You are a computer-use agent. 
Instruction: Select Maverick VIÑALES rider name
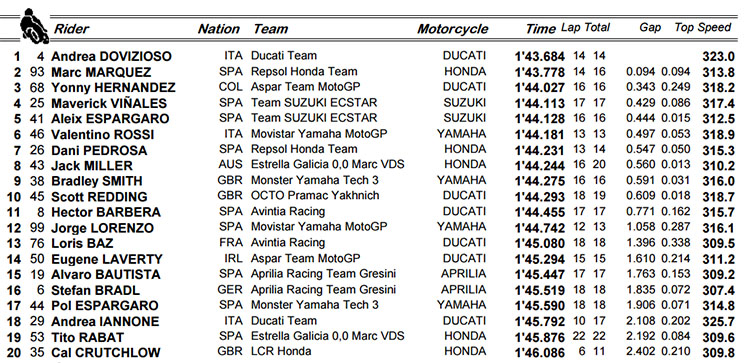[109, 103]
